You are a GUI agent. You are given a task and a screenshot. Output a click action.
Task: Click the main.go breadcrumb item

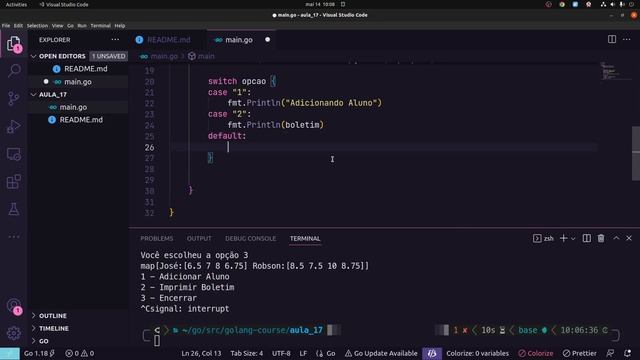159,56
